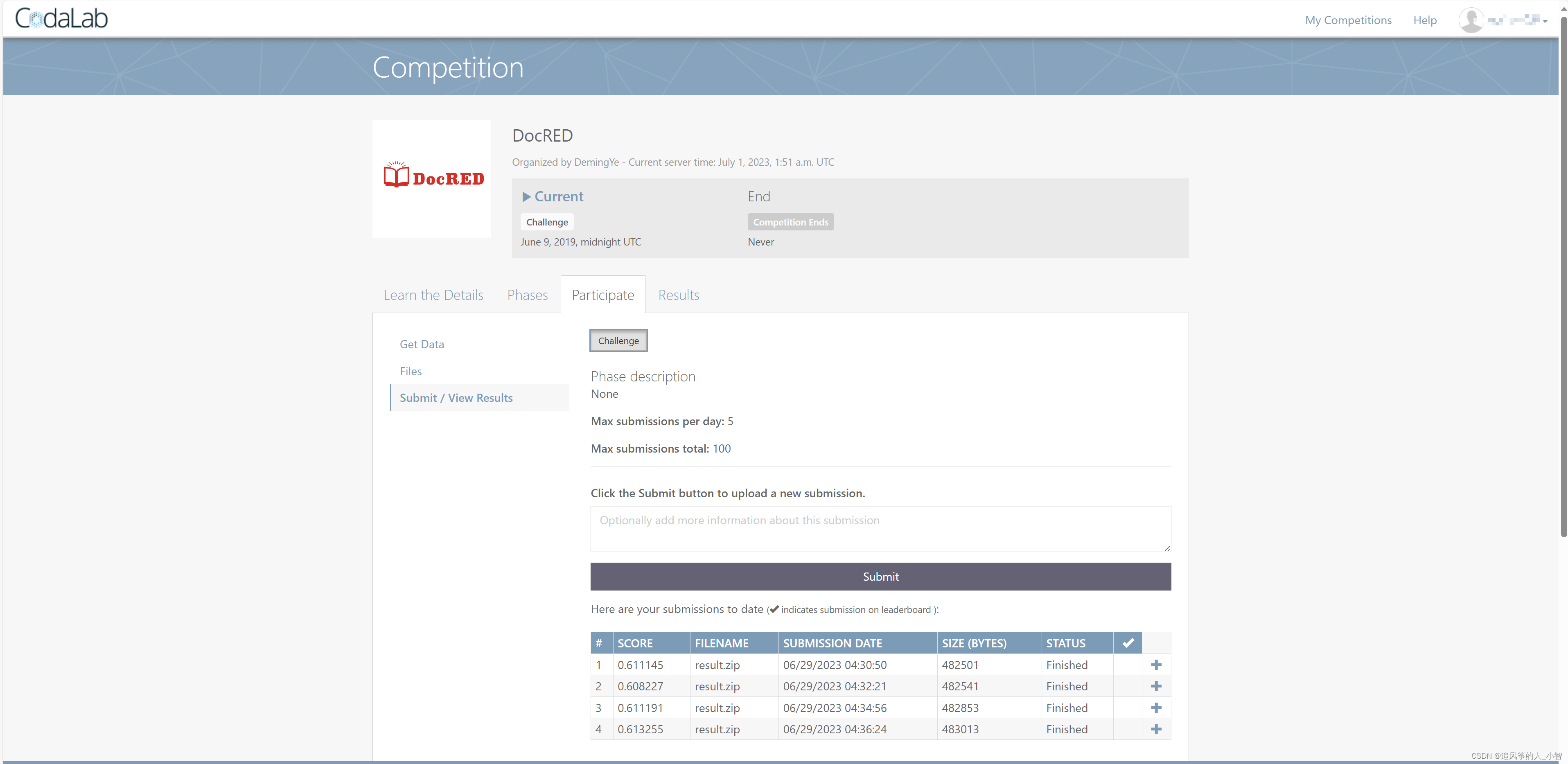
Task: Switch to the Phases tab
Action: (527, 295)
